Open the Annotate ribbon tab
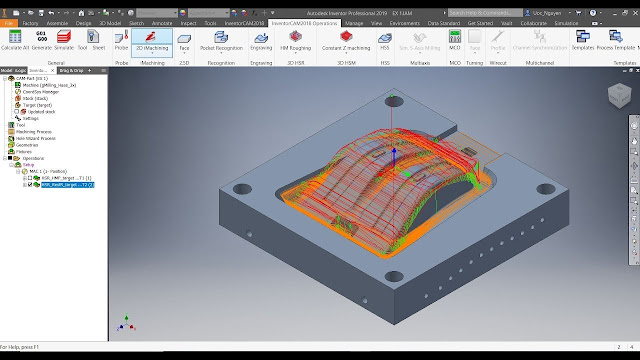 coord(162,23)
